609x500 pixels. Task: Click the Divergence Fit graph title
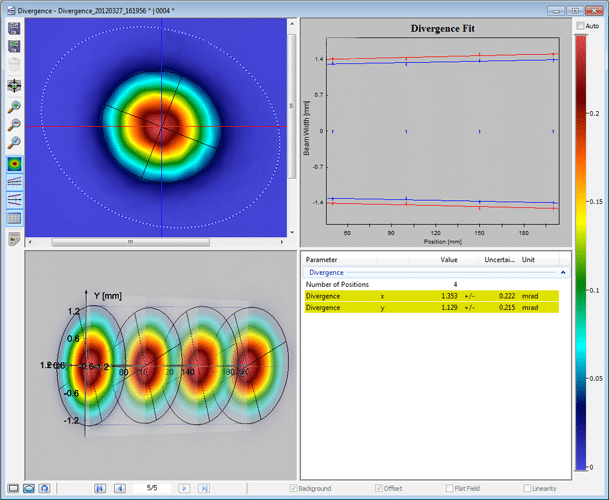(443, 29)
